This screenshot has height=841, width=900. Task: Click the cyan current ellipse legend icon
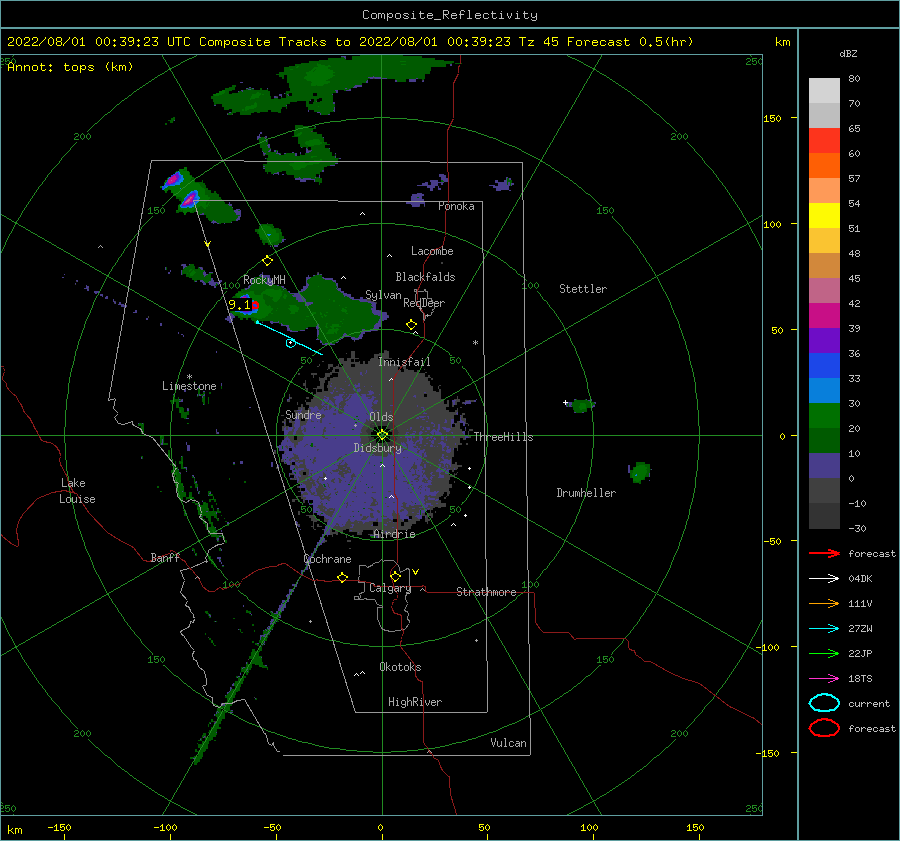[x=824, y=703]
